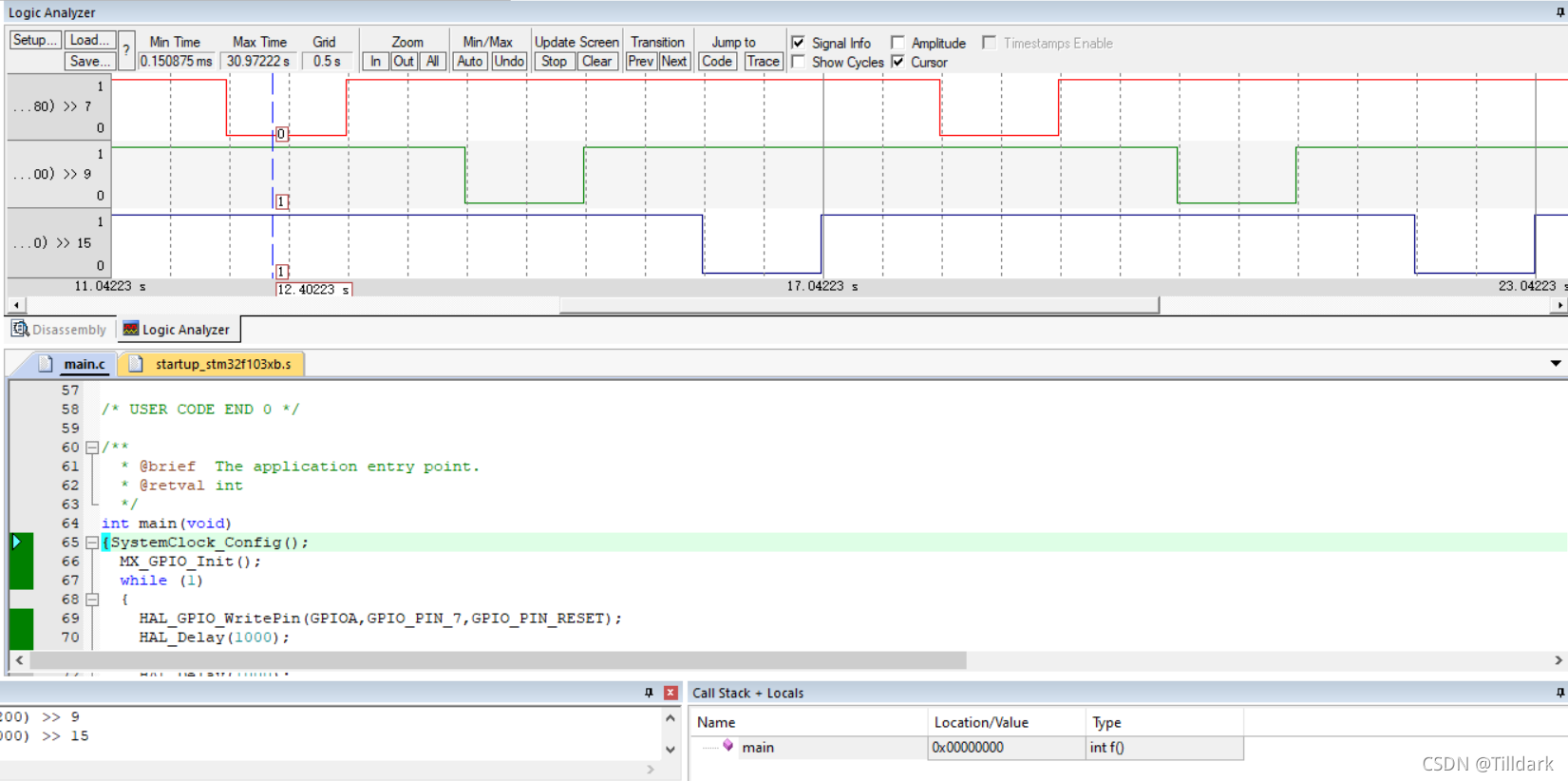Collapse the main function at line 65
1568x781 pixels.
92,543
